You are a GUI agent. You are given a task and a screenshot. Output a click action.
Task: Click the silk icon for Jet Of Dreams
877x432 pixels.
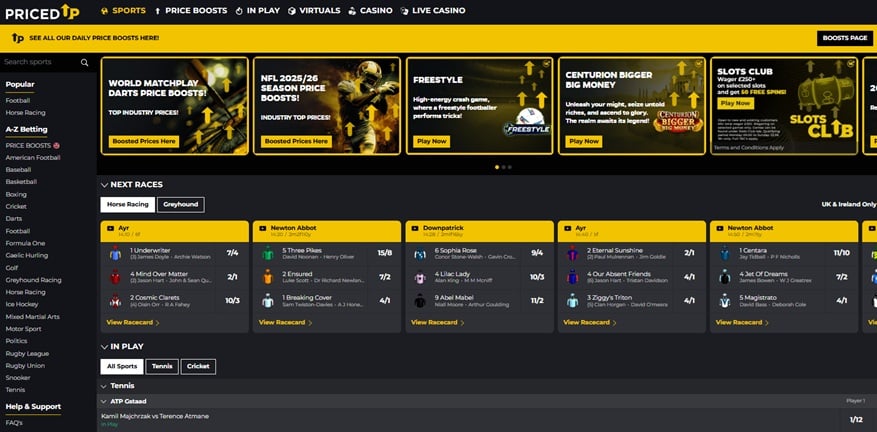725,277
